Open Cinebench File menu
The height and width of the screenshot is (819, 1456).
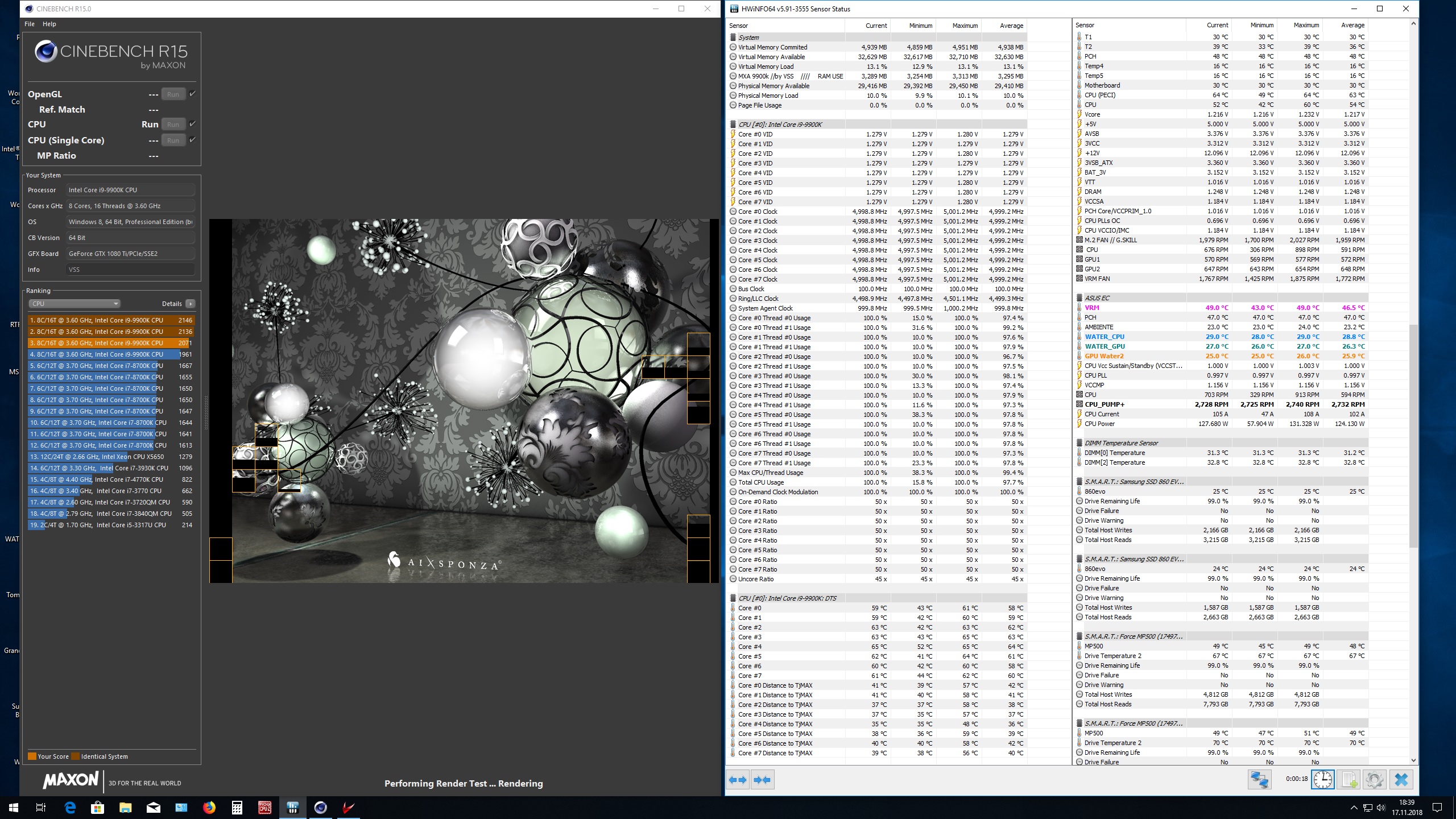coord(30,24)
